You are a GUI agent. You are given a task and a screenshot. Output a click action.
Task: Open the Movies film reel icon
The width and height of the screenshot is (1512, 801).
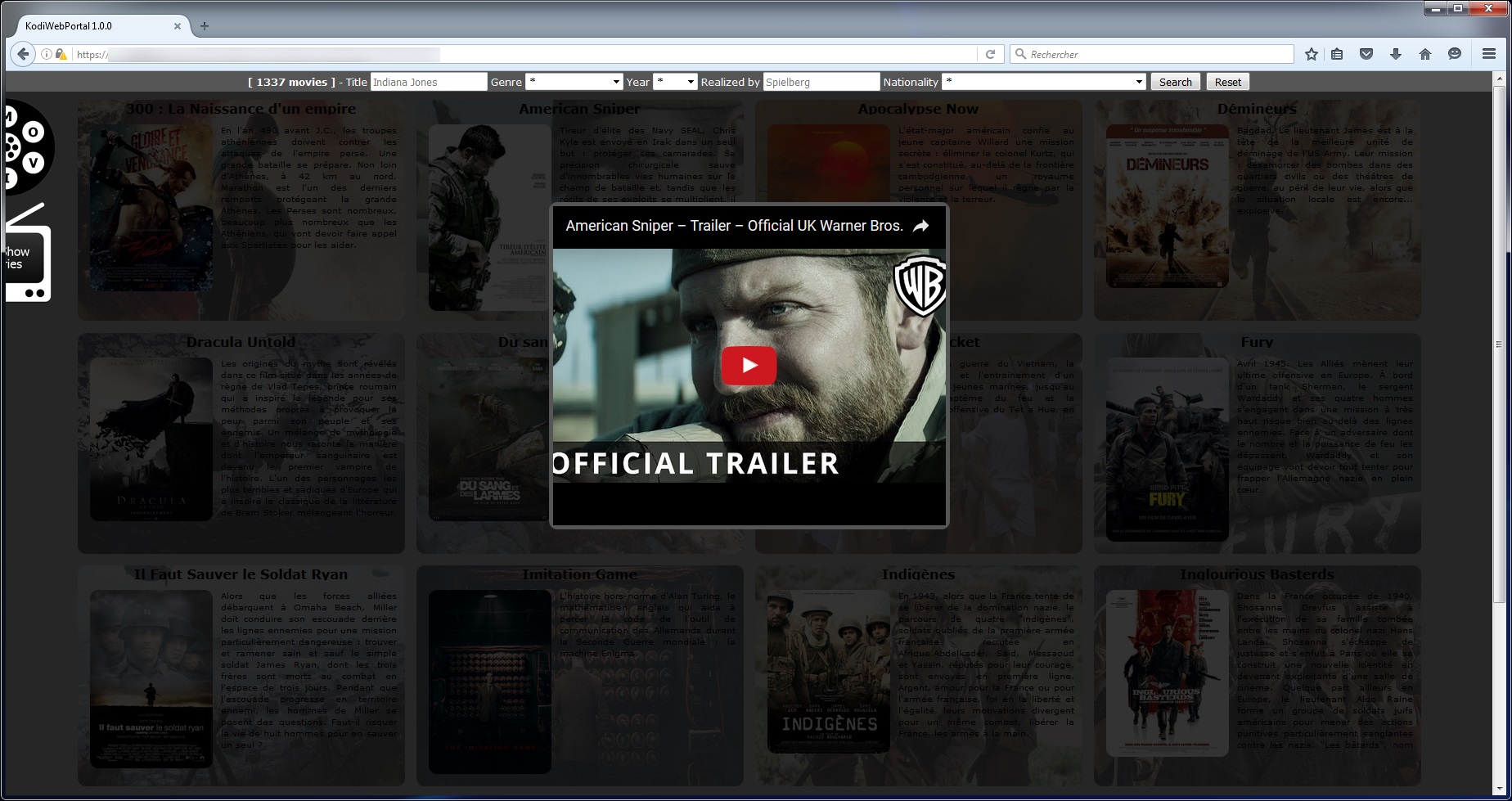(x=26, y=147)
